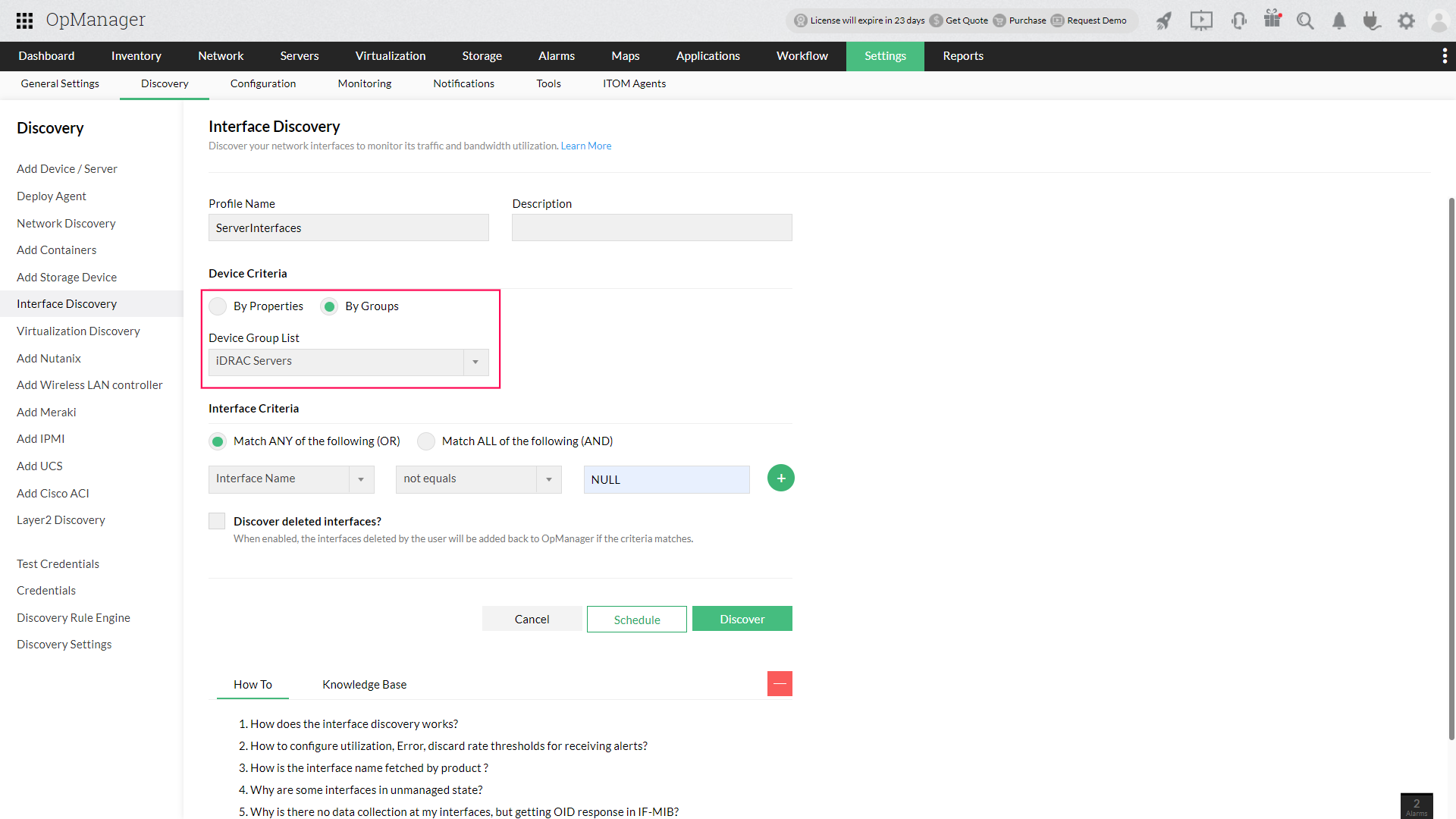Click the green plus add-criteria button
This screenshot has height=819, width=1456.
pyautogui.click(x=780, y=478)
